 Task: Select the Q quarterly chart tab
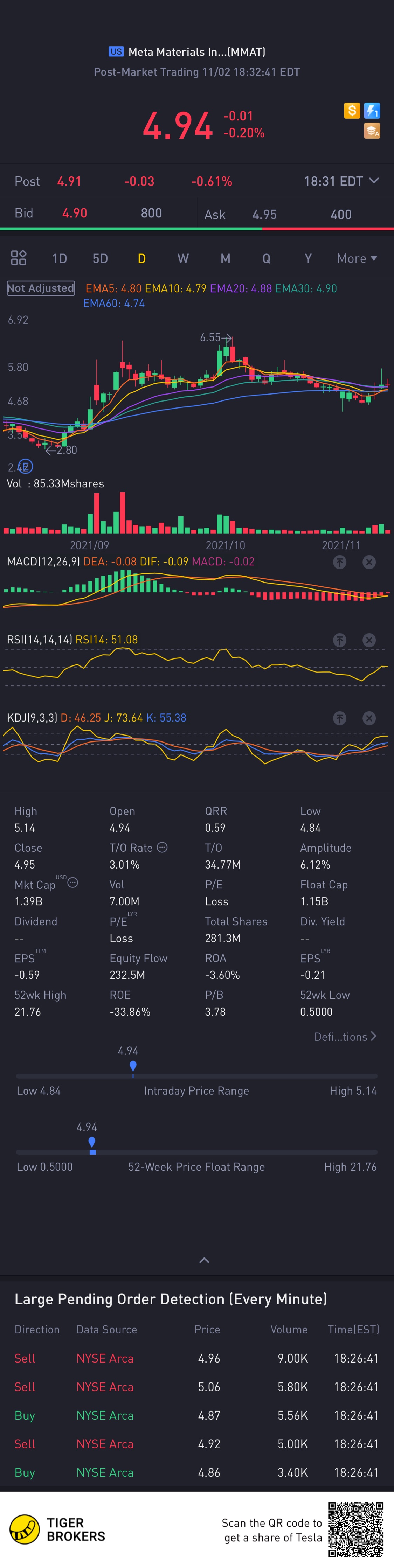coord(266,259)
